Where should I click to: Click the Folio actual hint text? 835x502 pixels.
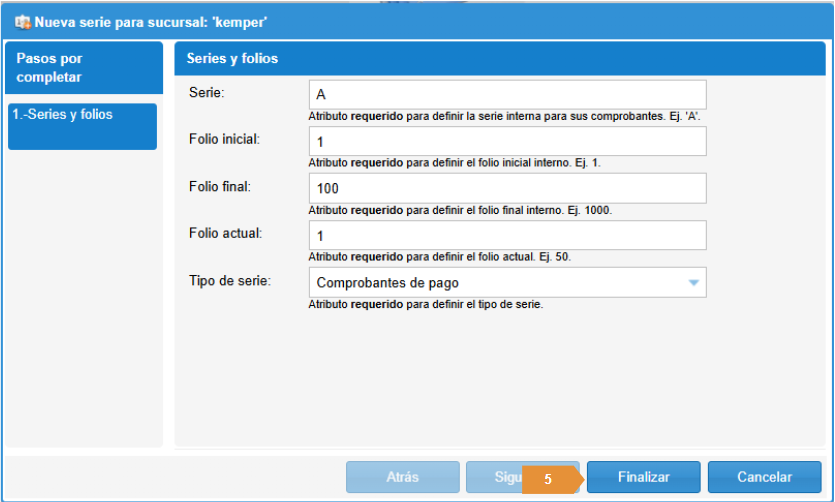coord(439,257)
